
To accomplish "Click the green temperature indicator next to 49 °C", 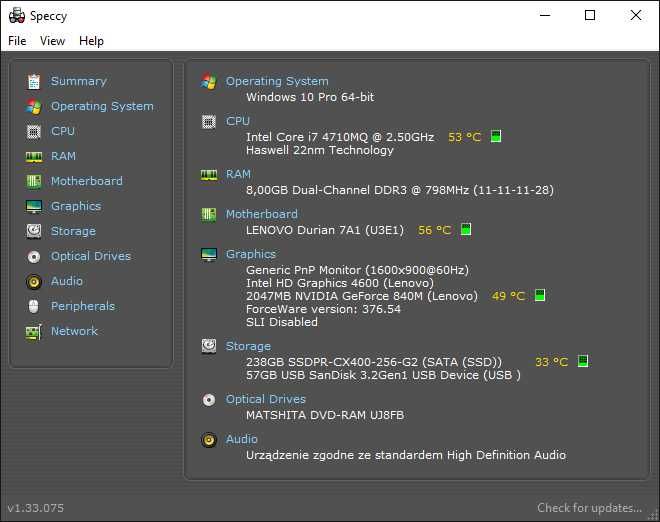I will [x=540, y=295].
